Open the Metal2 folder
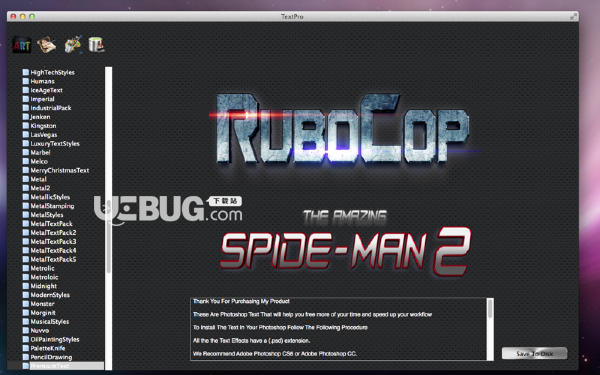Screen dimensions: 600x375 click(x=36, y=188)
